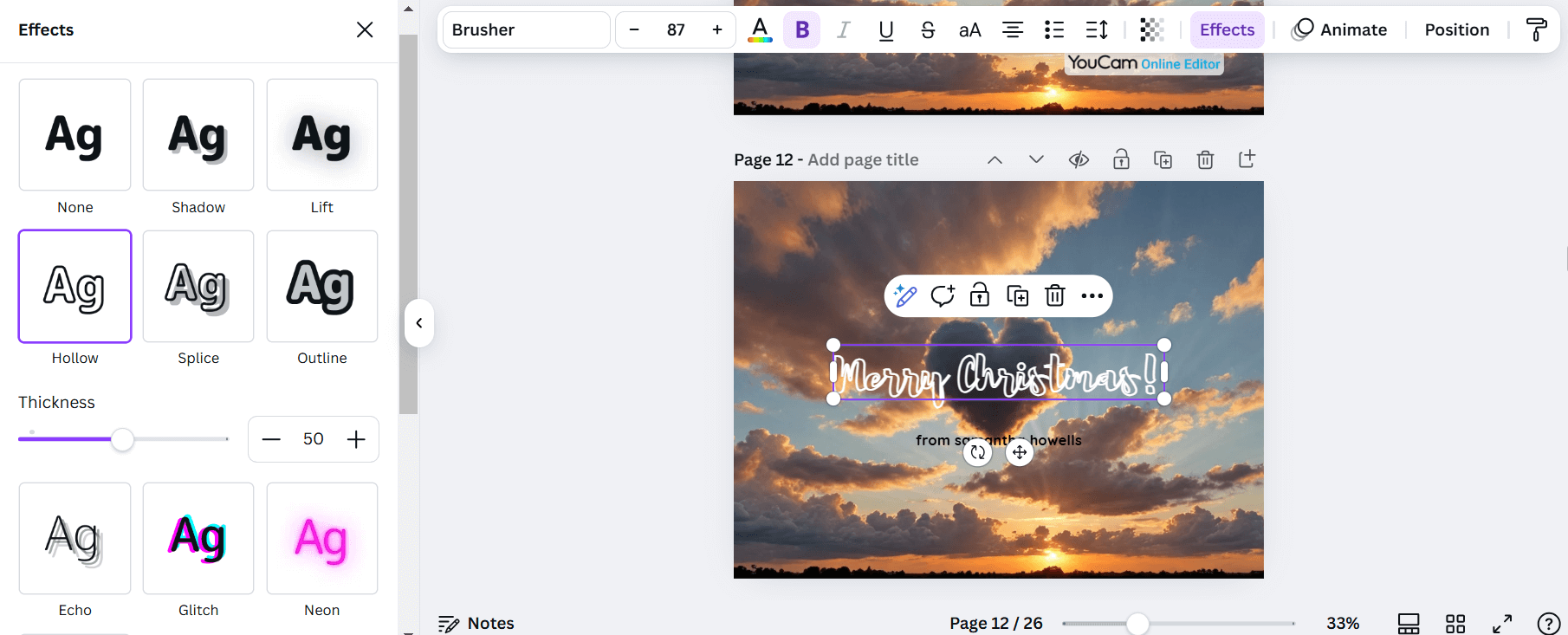1568x635 pixels.
Task: Toggle Italic formatting
Action: tap(843, 29)
